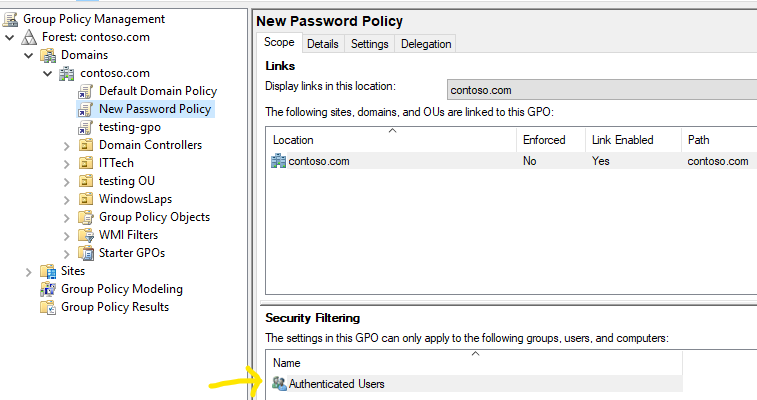Open the Starter GPOs icon
Screen dimensions: 757x400
point(86,253)
